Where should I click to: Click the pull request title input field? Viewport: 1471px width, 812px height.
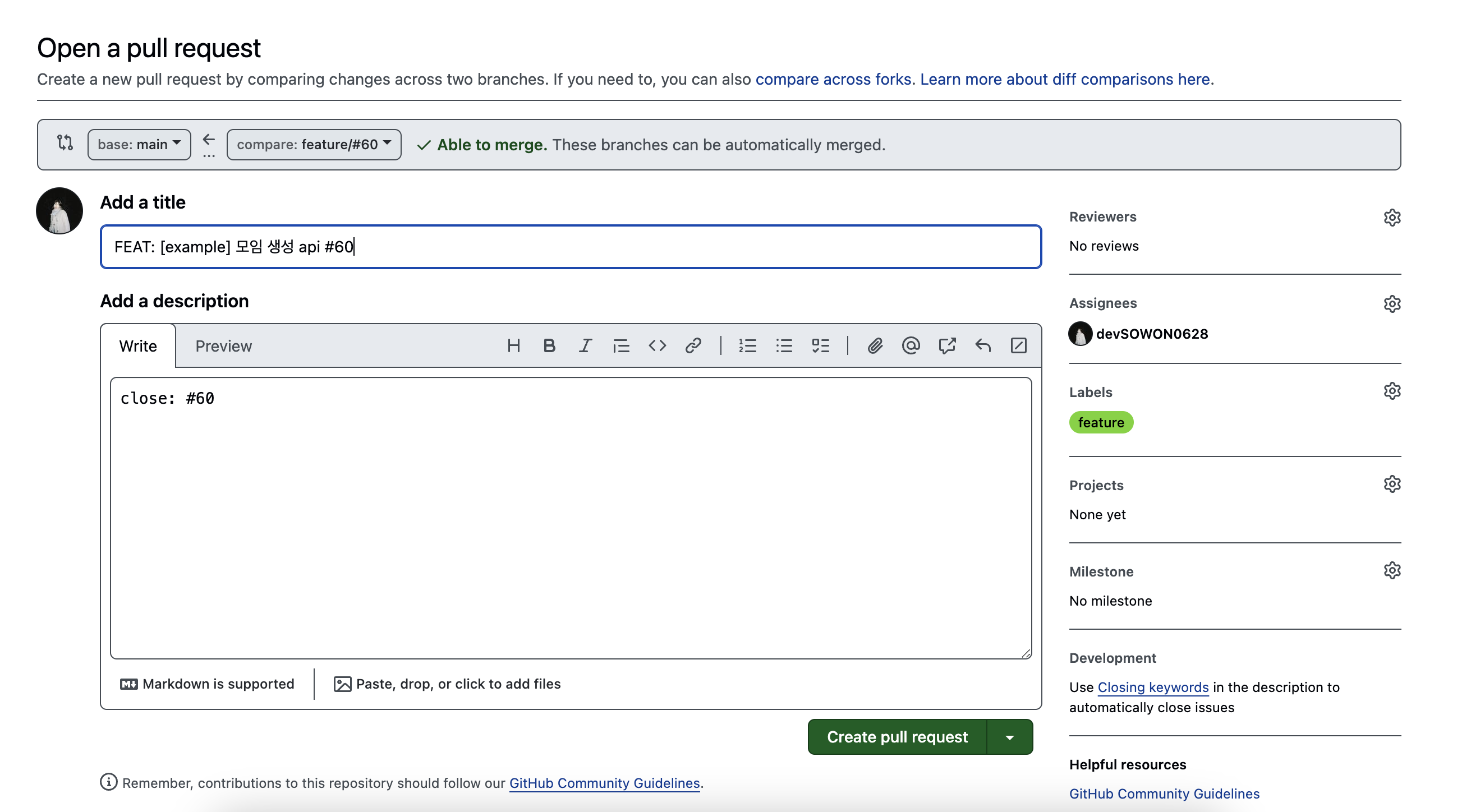(571, 247)
